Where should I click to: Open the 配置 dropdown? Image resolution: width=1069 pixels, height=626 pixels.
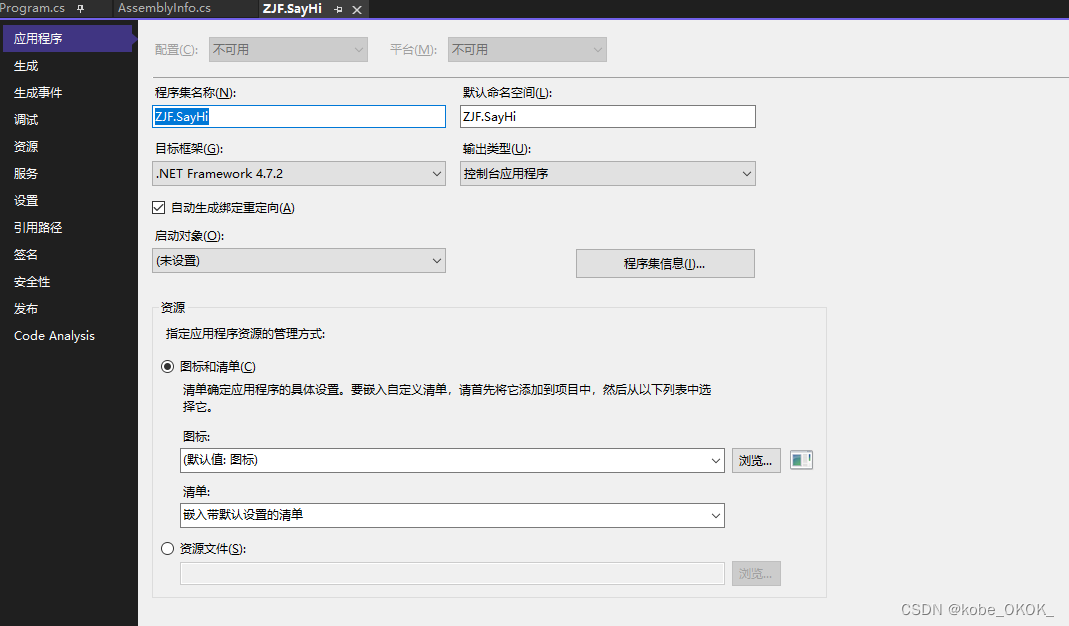coord(288,50)
